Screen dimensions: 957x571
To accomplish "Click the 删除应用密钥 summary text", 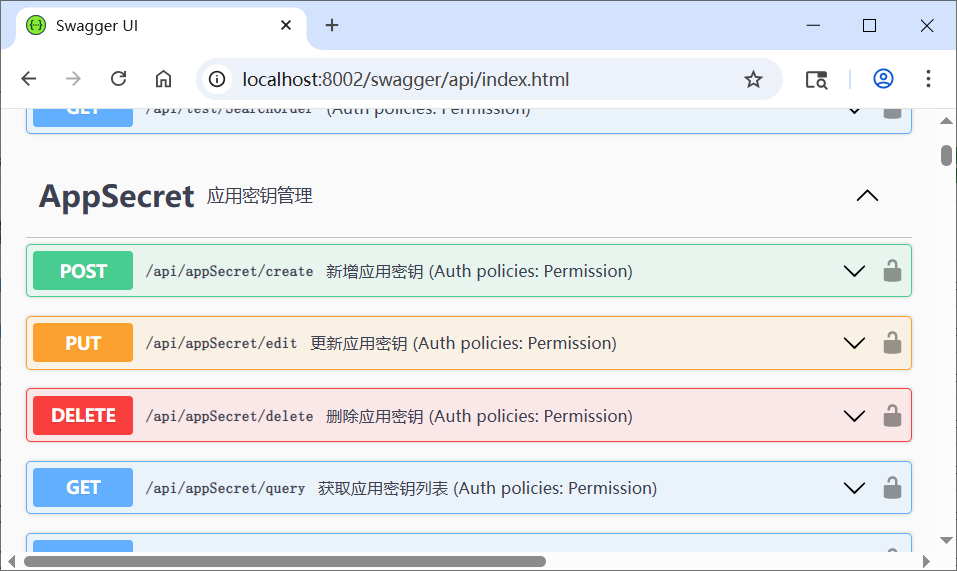I will (375, 416).
